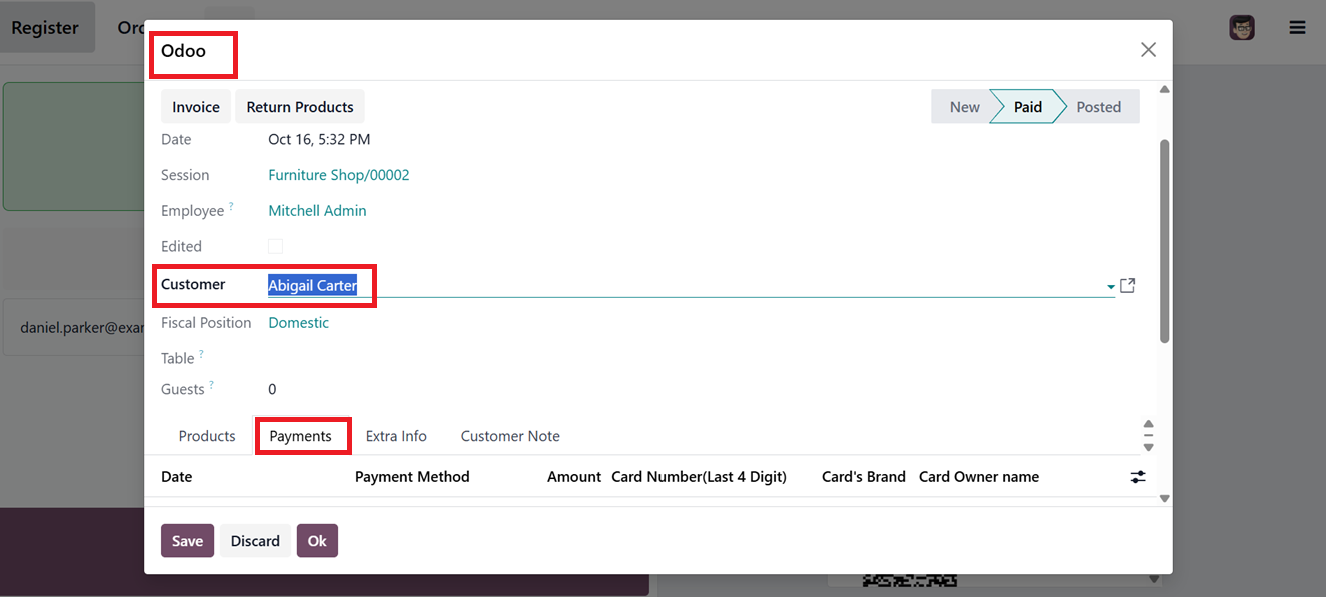Open the payments table column settings icon
Screen dimensions: 1326x597
tap(1138, 477)
